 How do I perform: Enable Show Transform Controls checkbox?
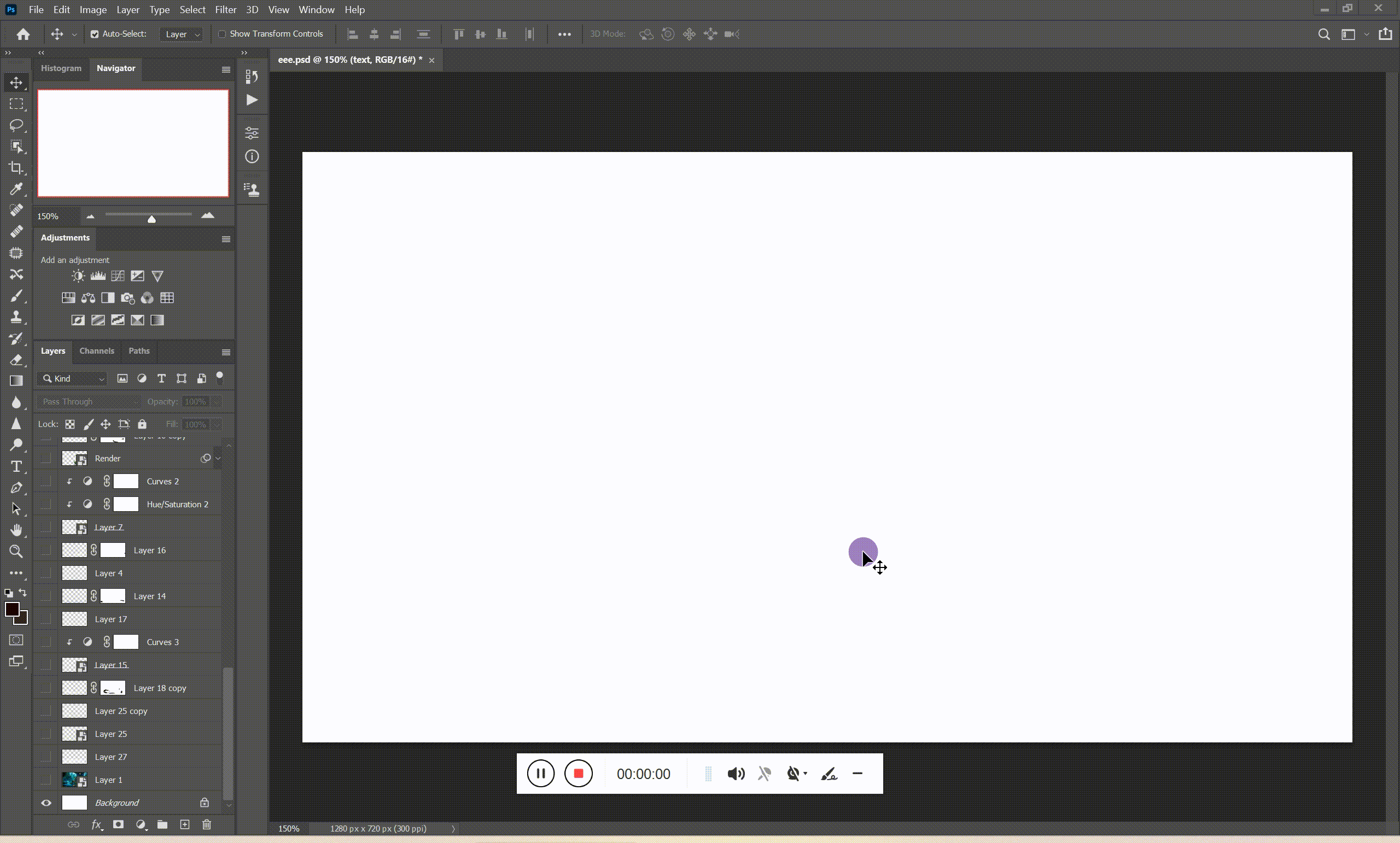[222, 34]
